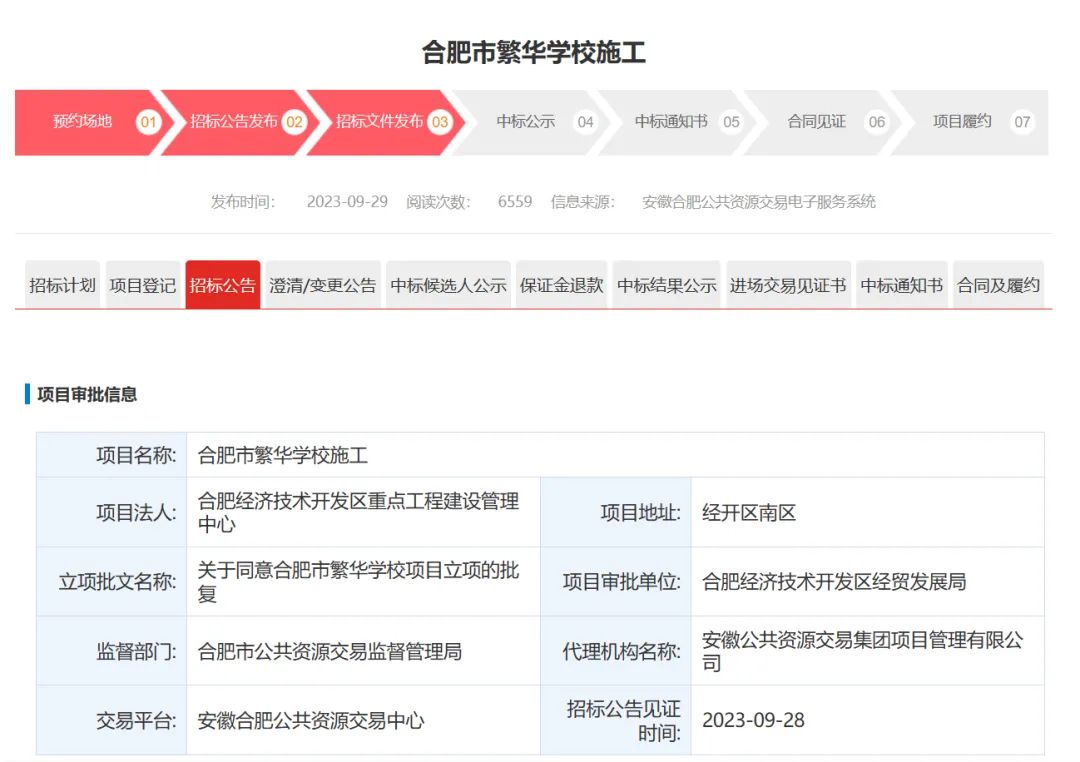1080x762 pixels.
Task: Select the 招标公告 tab
Action: pos(222,285)
